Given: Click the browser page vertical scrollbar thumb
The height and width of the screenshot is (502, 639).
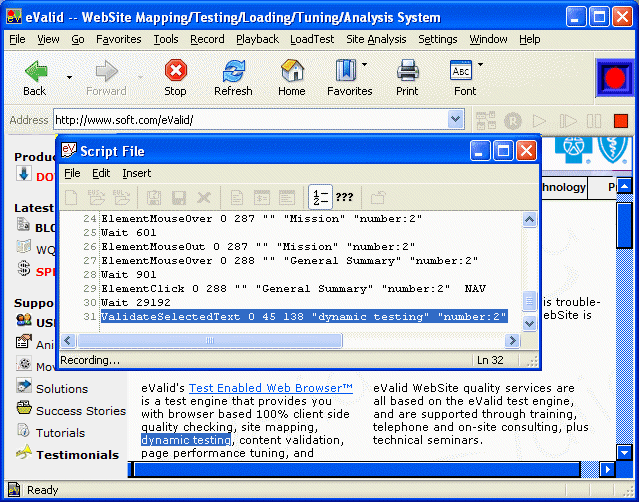Looking at the screenshot, I should point(624,225).
